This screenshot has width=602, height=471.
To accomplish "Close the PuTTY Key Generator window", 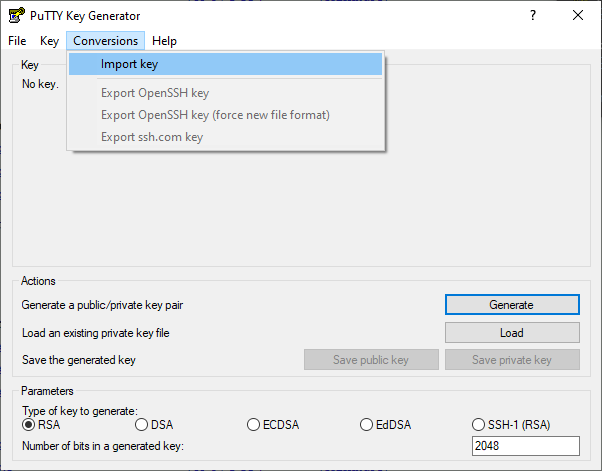I will (577, 15).
